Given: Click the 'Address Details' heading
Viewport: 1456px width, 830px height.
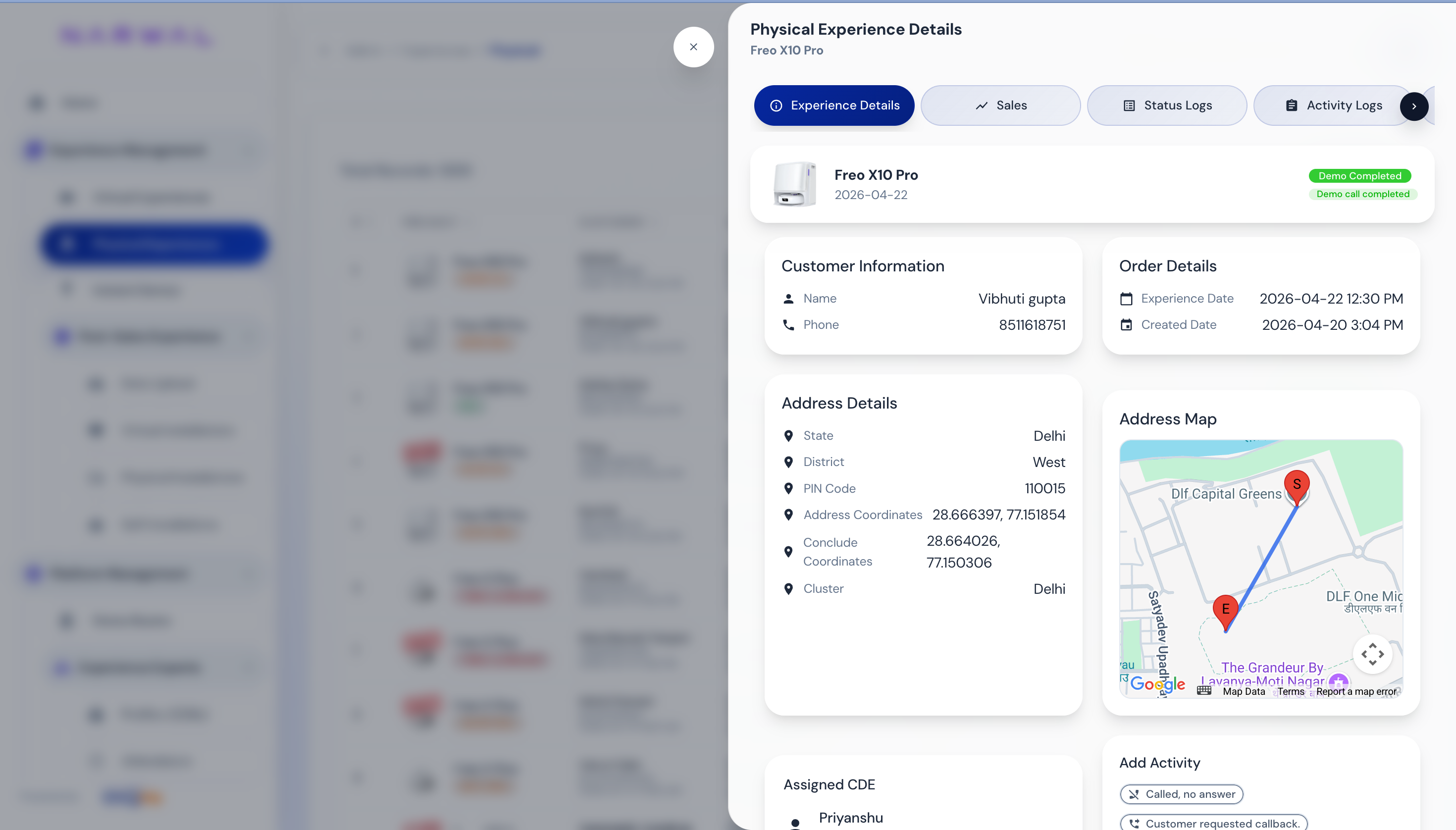Looking at the screenshot, I should (839, 404).
